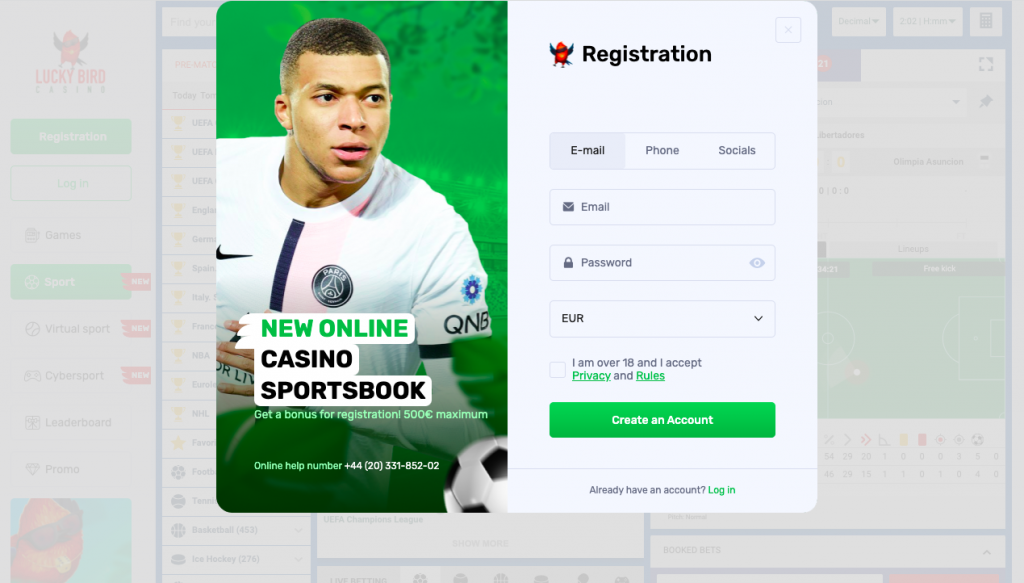This screenshot has width=1024, height=583.
Task: Click into the Email input field
Action: pos(662,207)
